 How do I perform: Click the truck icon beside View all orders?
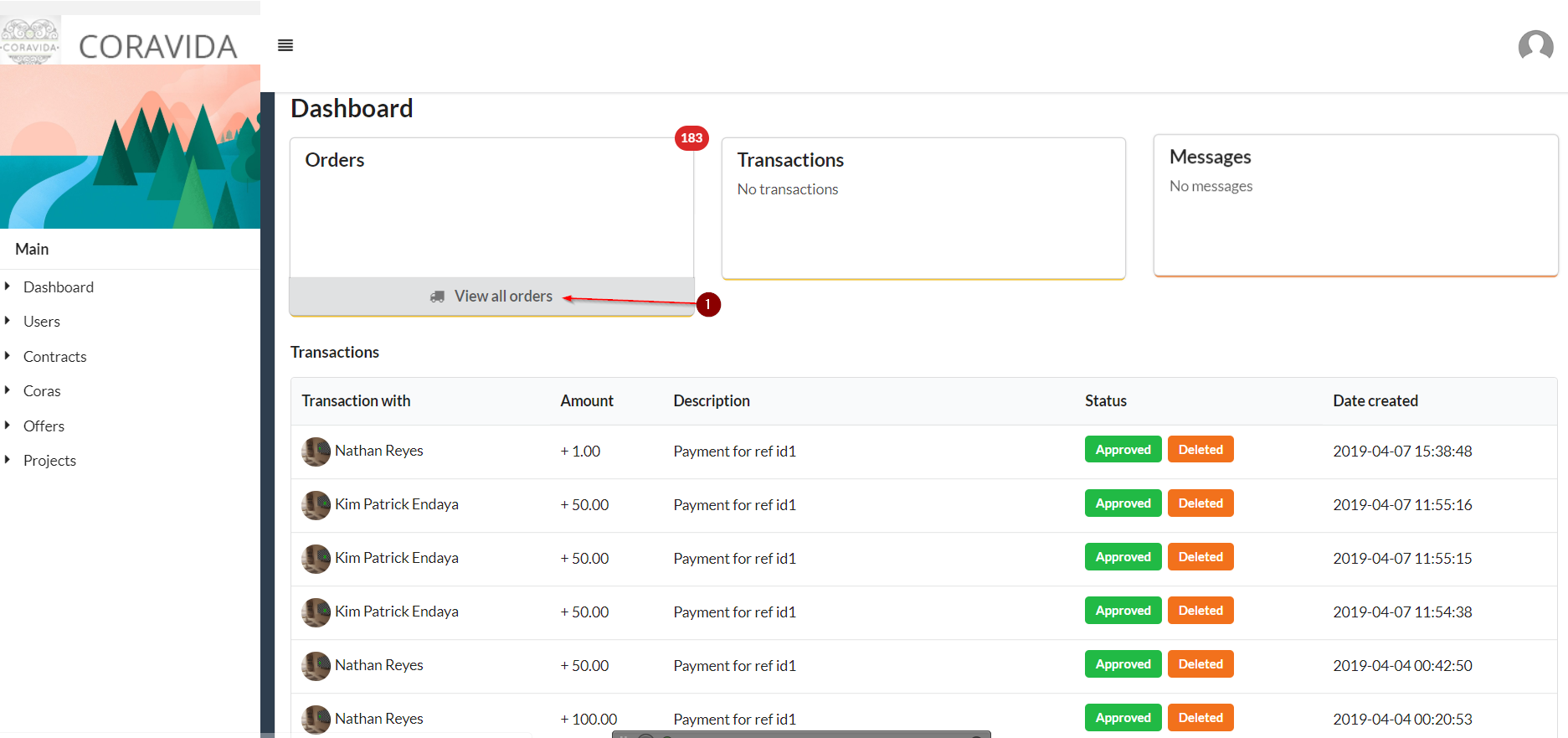[437, 297]
